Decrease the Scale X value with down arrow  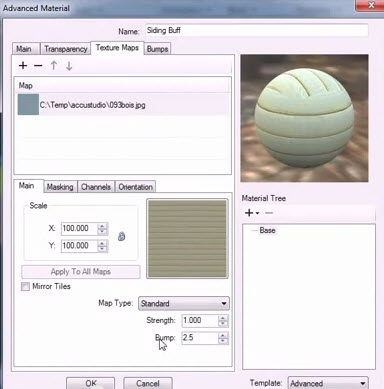coord(103,232)
